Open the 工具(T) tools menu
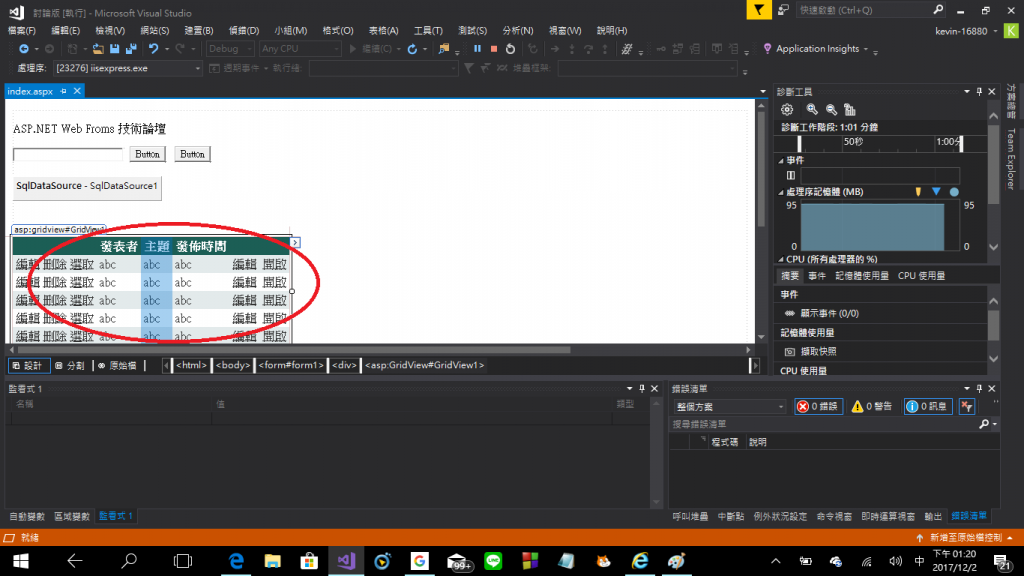Image resolution: width=1024 pixels, height=576 pixels. (x=428, y=31)
